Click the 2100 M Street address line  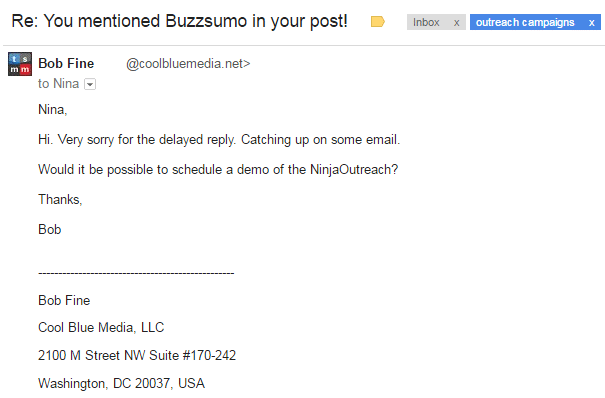(137, 355)
